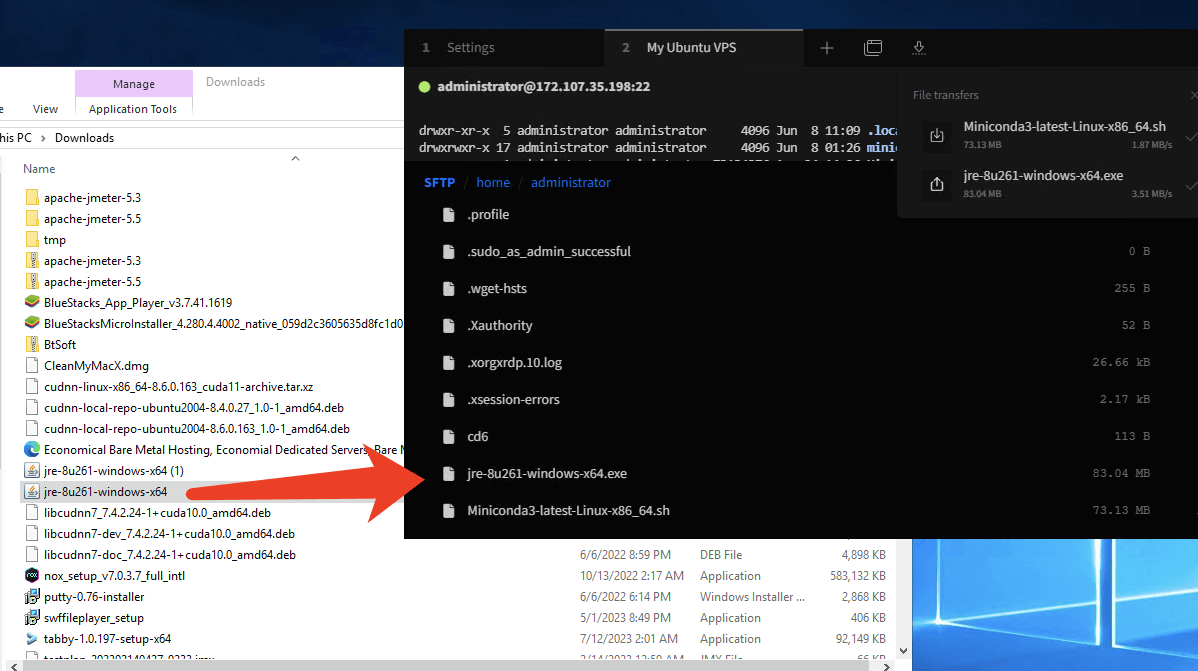Click the apache-jmeter-5.5 zip archive icon
This screenshot has height=671, width=1198.
pyautogui.click(x=32, y=281)
